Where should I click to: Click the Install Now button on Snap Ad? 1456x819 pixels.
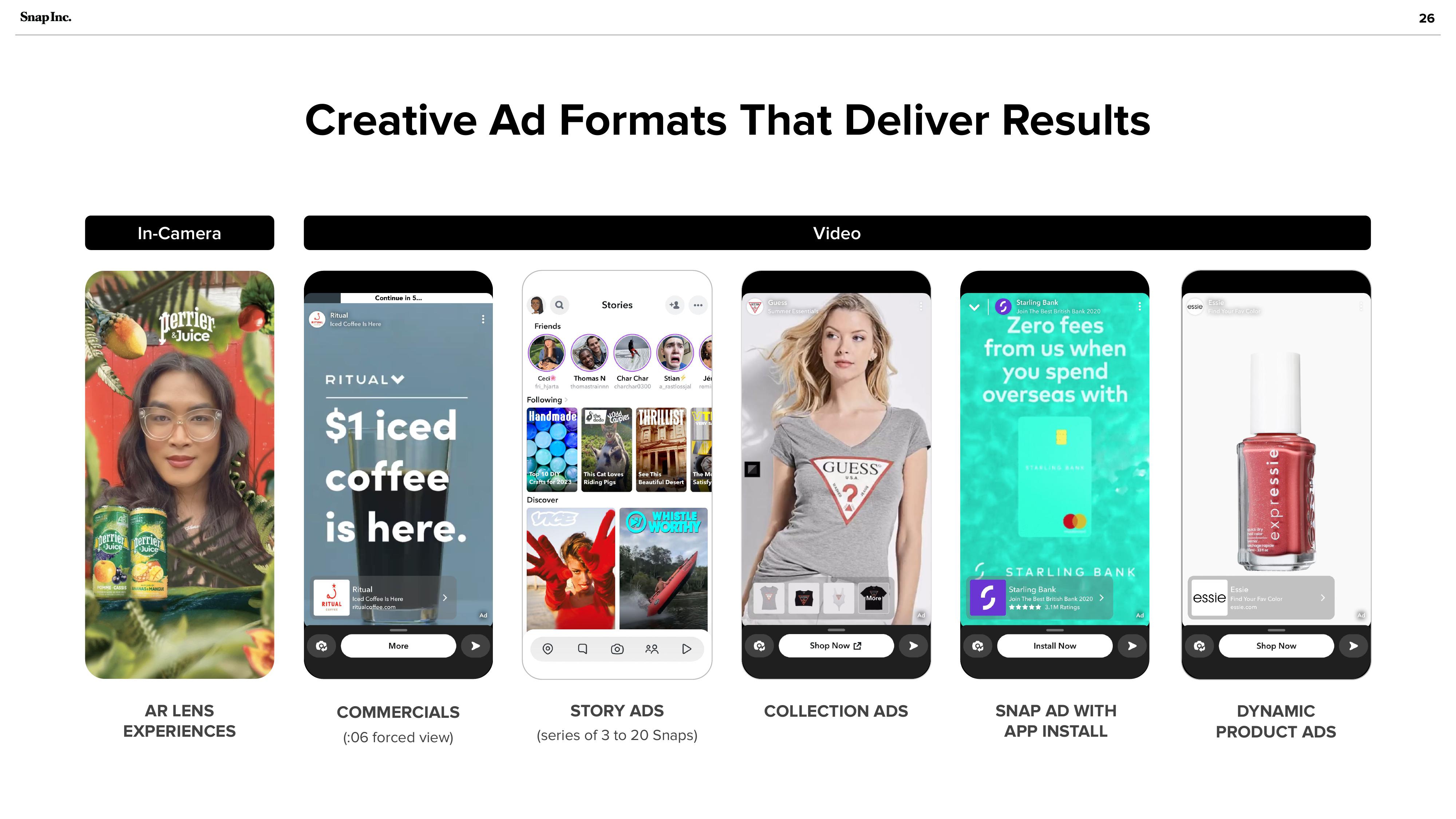(x=1055, y=645)
